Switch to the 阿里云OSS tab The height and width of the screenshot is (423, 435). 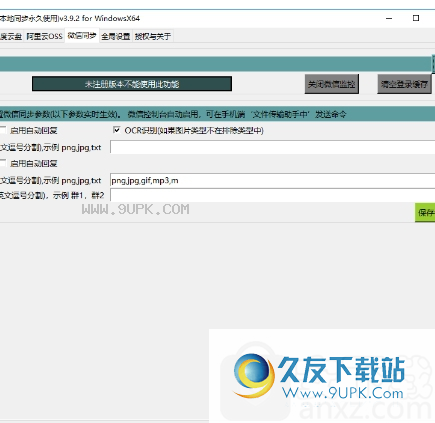[x=44, y=36]
